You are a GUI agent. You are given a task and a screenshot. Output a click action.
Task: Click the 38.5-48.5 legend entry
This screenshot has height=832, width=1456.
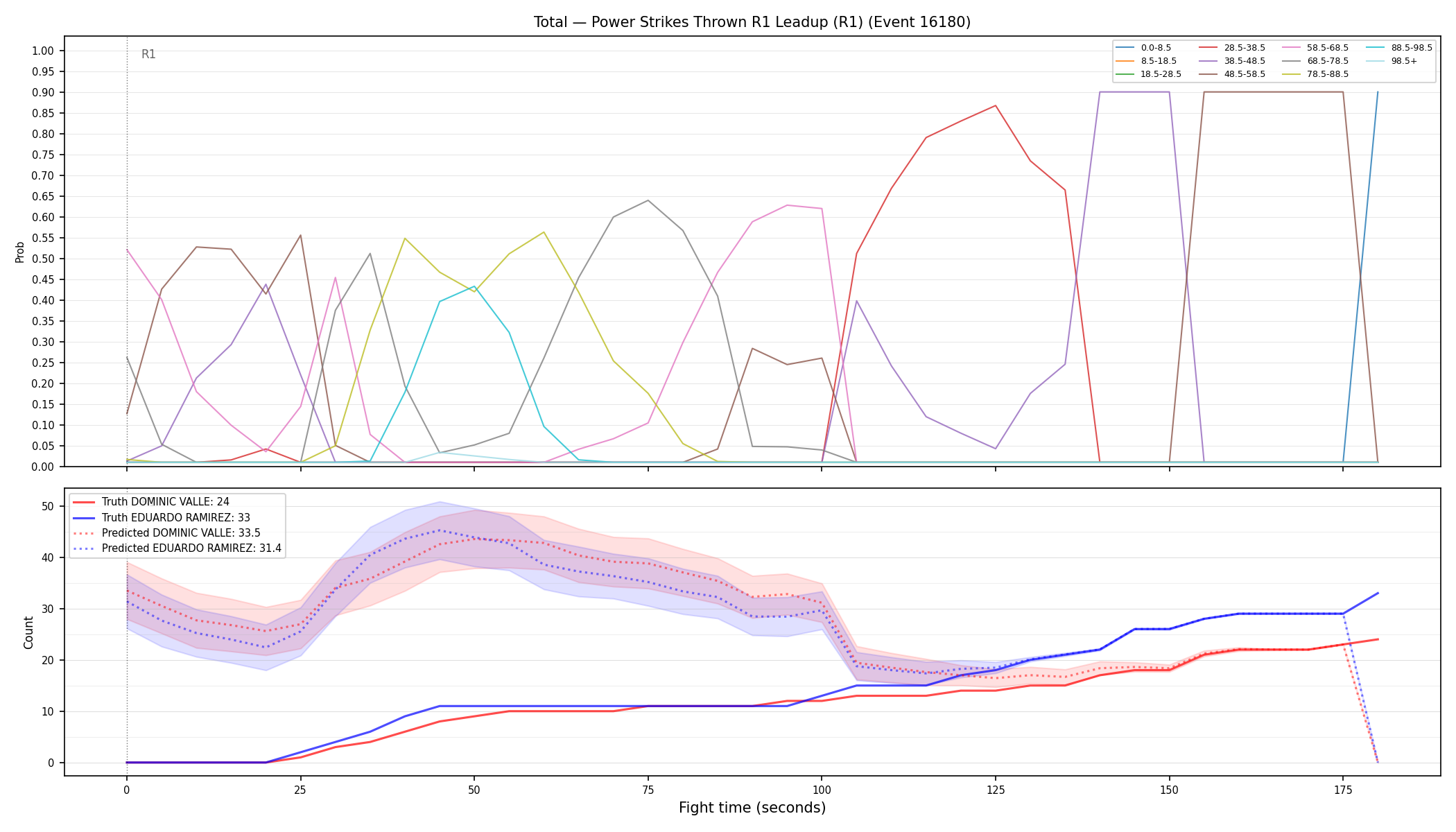click(x=1232, y=61)
